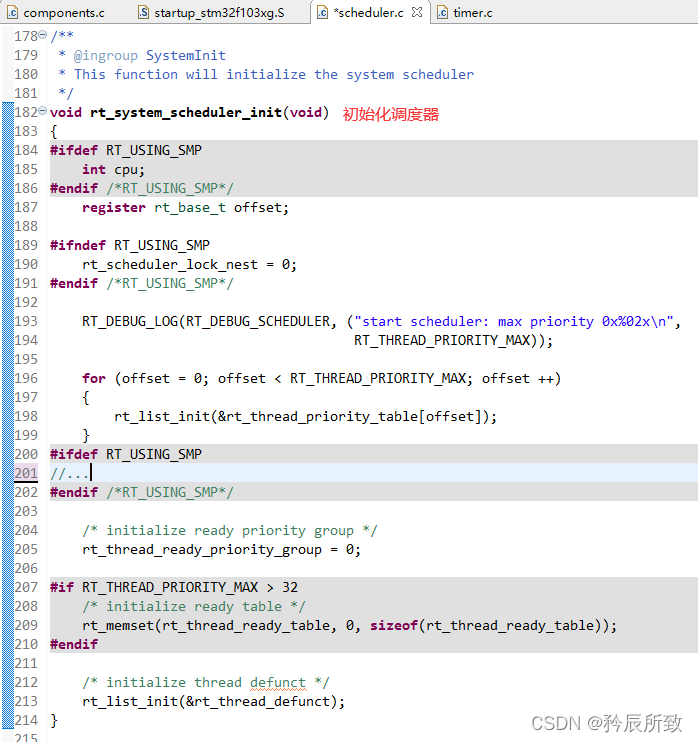Click 'rt_thread_ready_priority_group = 0;' statement

(x=221, y=549)
